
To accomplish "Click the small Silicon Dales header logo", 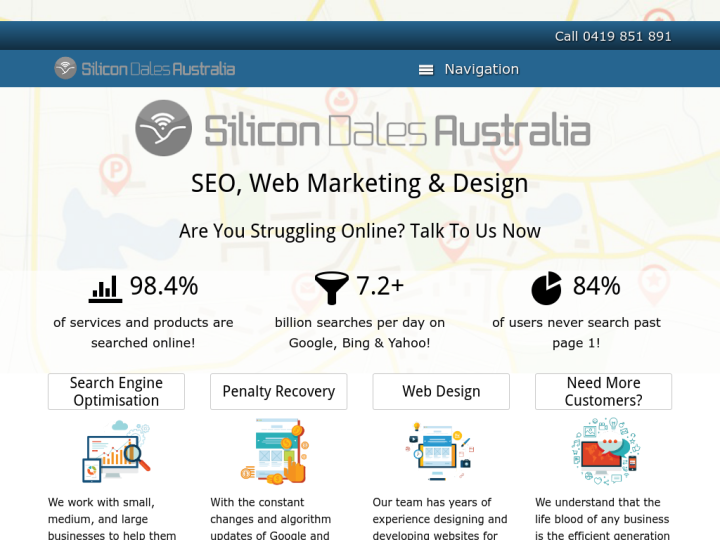I will 145,68.
